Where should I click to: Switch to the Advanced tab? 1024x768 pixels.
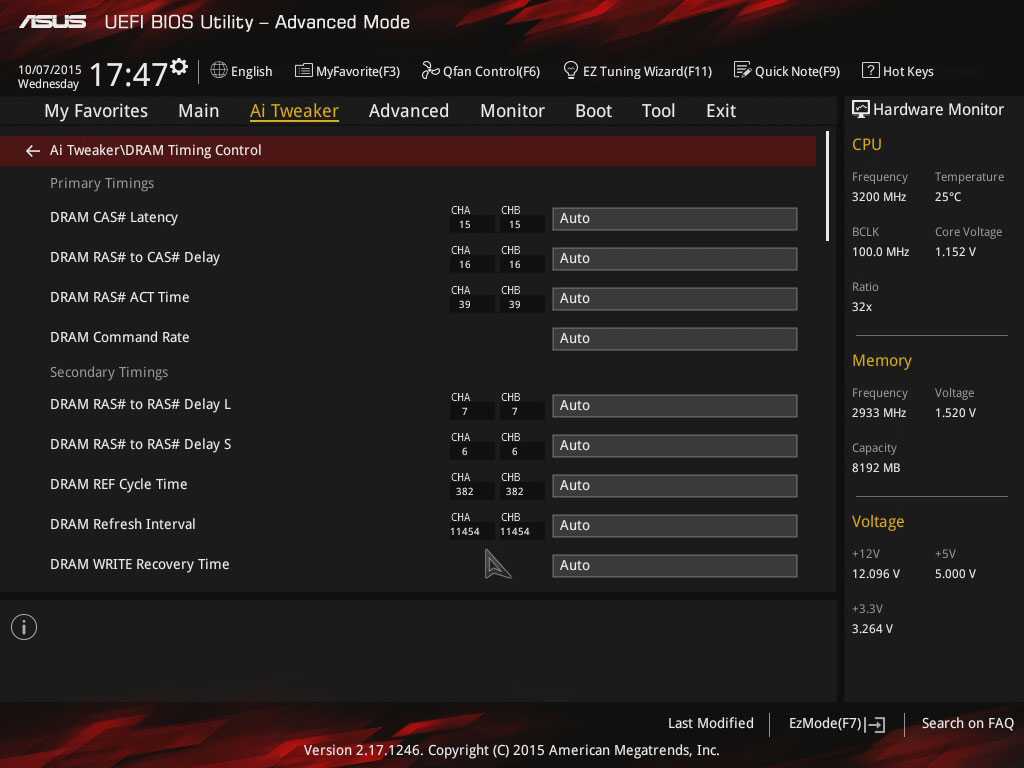(408, 111)
